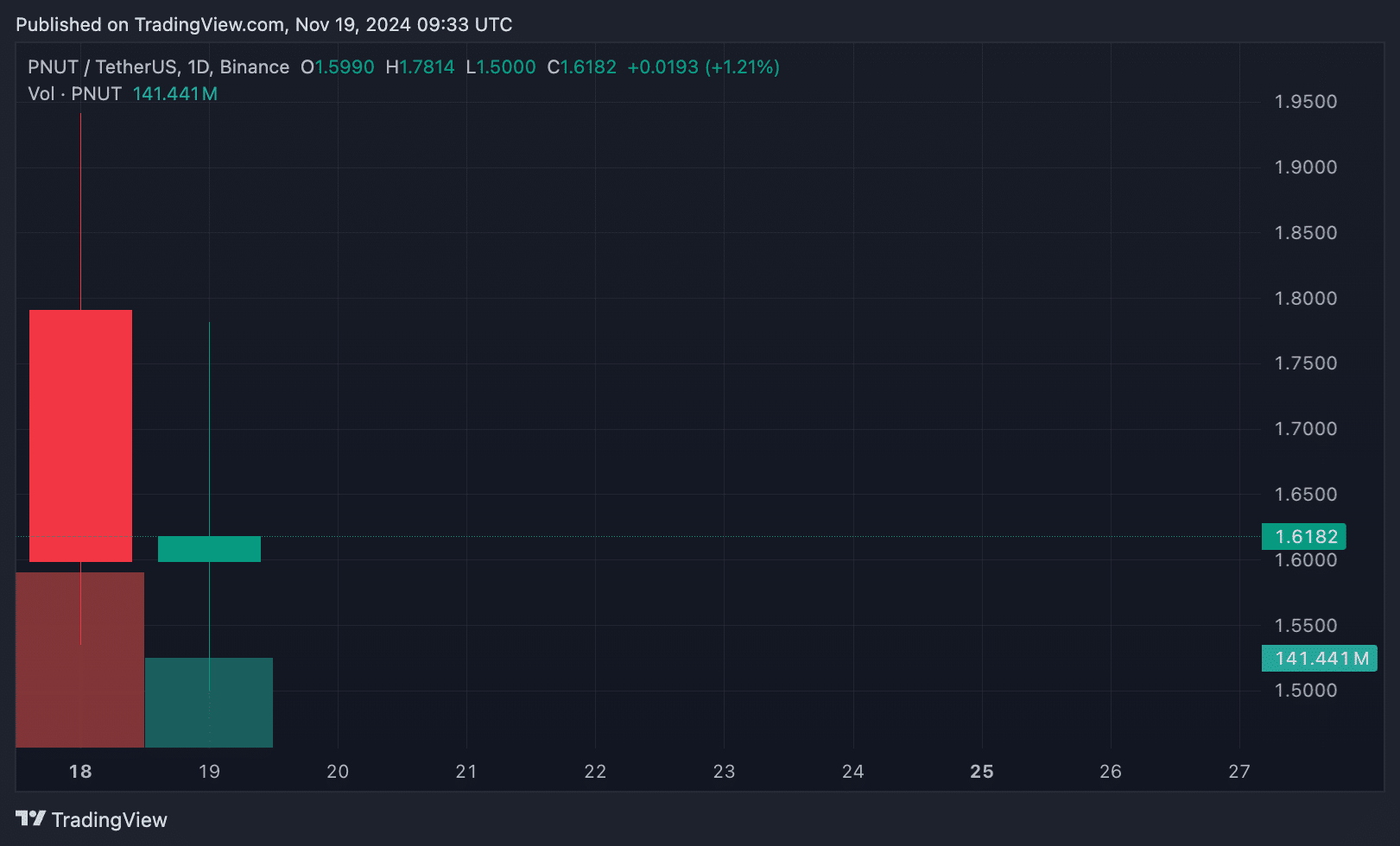Click the 1.7500 price axis label

pyautogui.click(x=1305, y=363)
